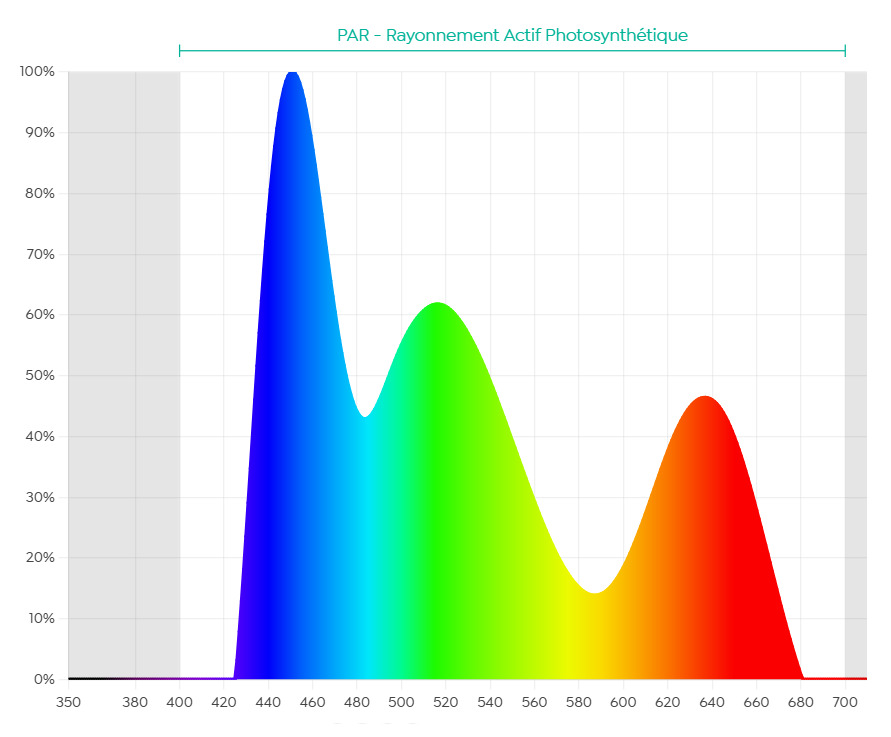Click the 560 wavelength axis label
The width and height of the screenshot is (891, 737).
(534, 702)
